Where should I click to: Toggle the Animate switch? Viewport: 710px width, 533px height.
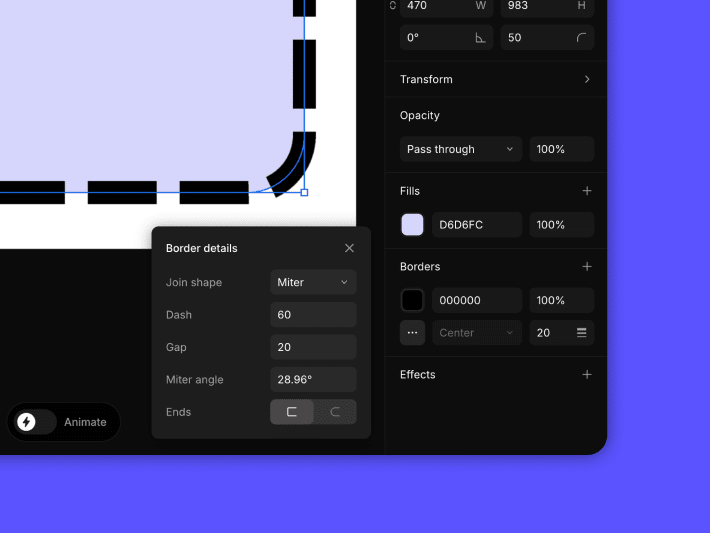click(x=35, y=422)
